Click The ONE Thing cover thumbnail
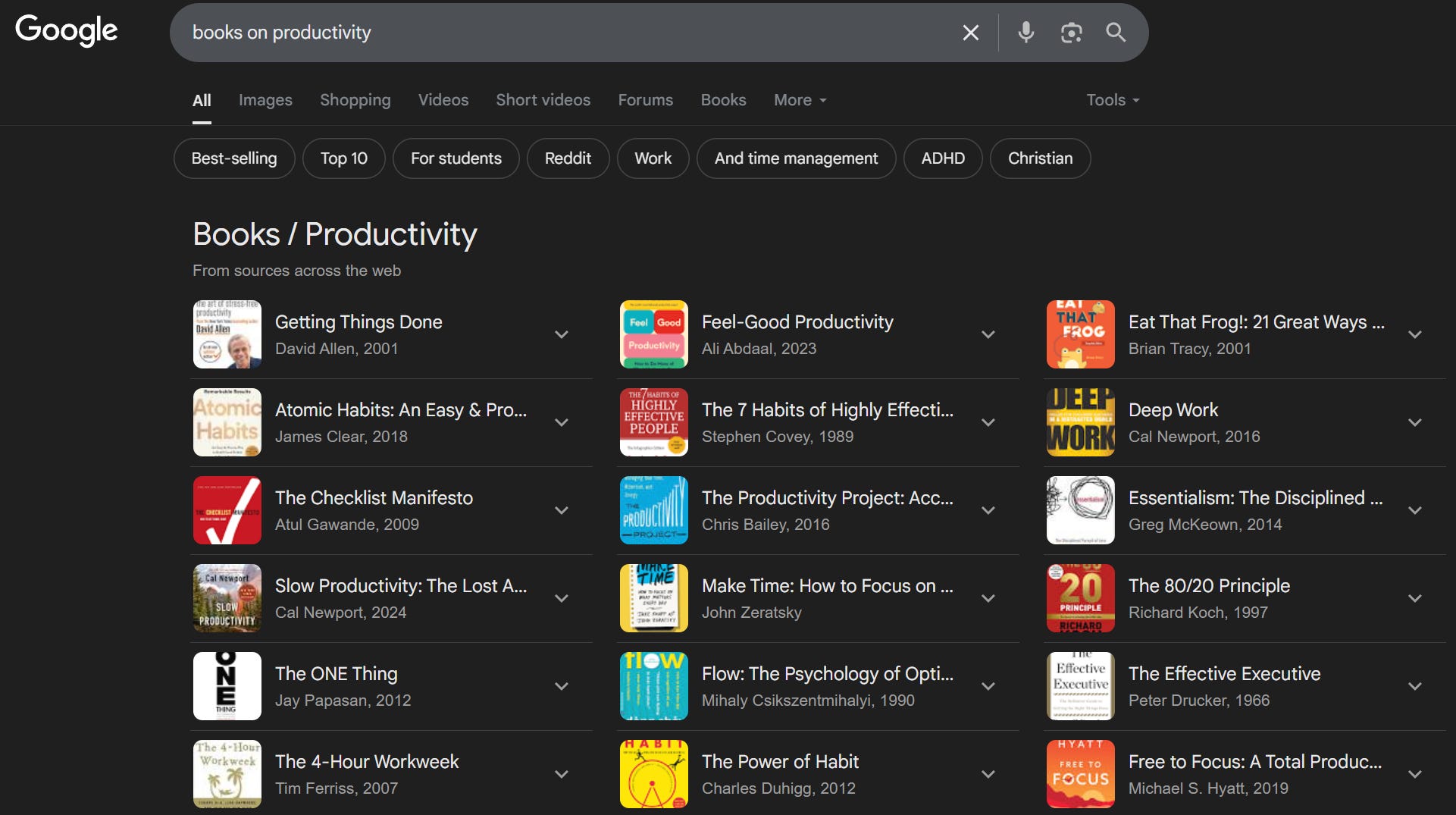This screenshot has width=1456, height=815. coord(227,686)
